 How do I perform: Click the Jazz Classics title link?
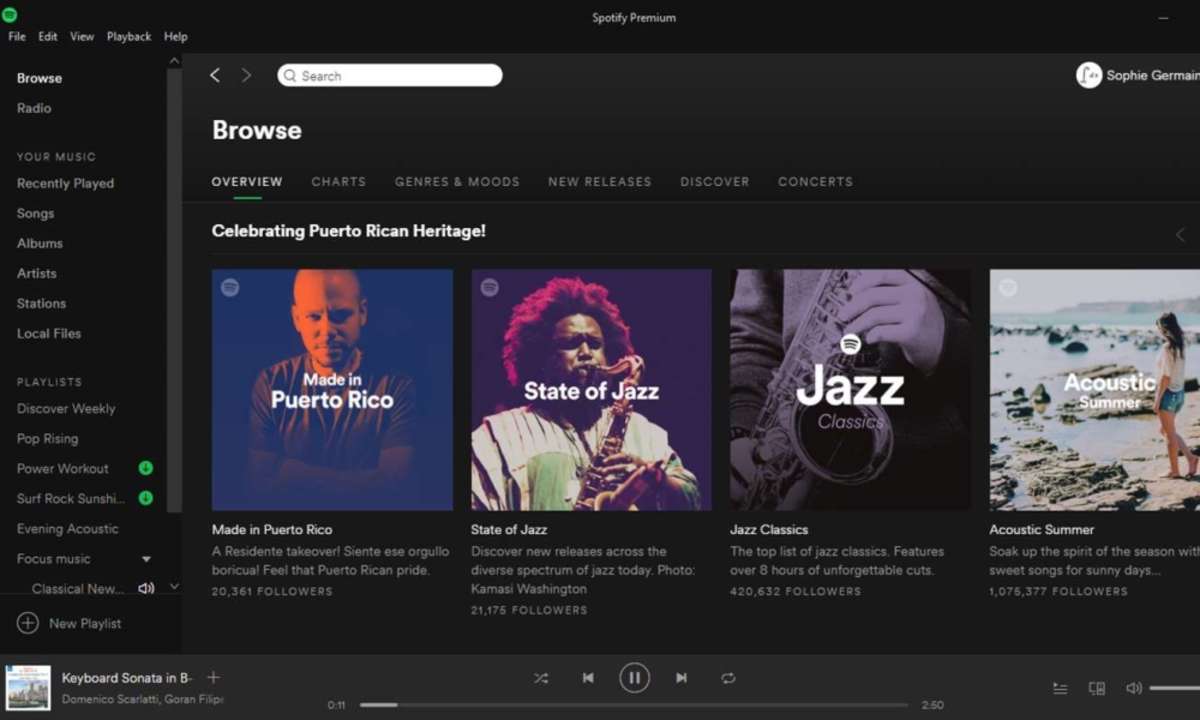click(x=769, y=529)
